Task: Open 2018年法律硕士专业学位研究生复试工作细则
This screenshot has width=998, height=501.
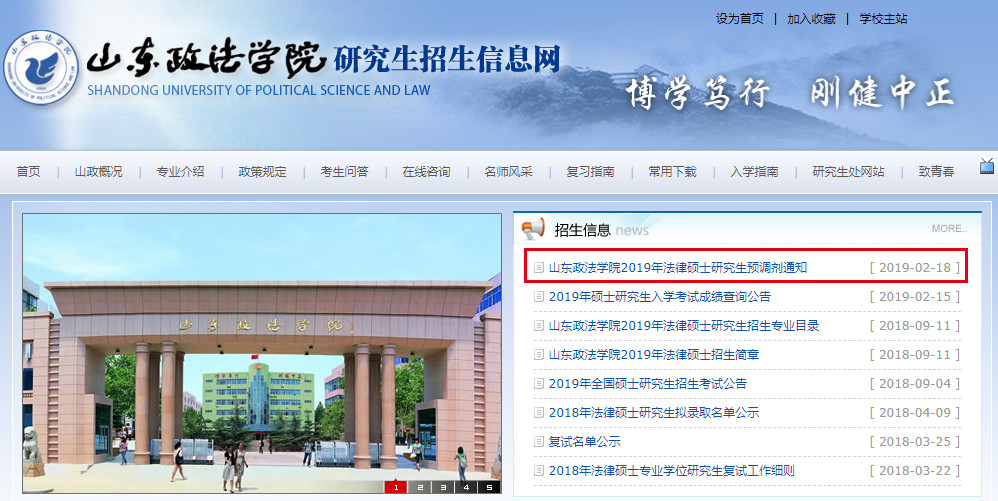Action: (672, 471)
